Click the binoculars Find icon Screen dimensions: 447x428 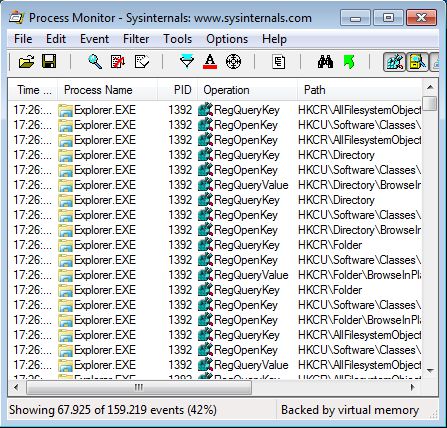(325, 62)
